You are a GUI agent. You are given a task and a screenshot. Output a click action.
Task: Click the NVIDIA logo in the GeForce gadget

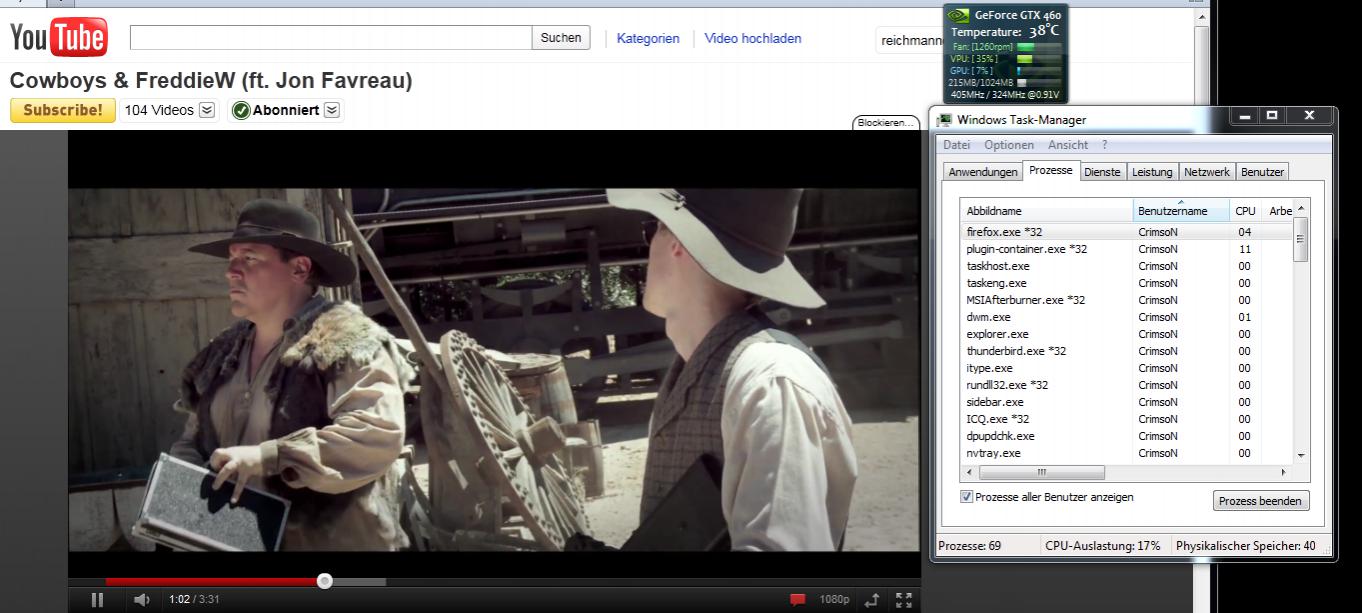[x=958, y=15]
